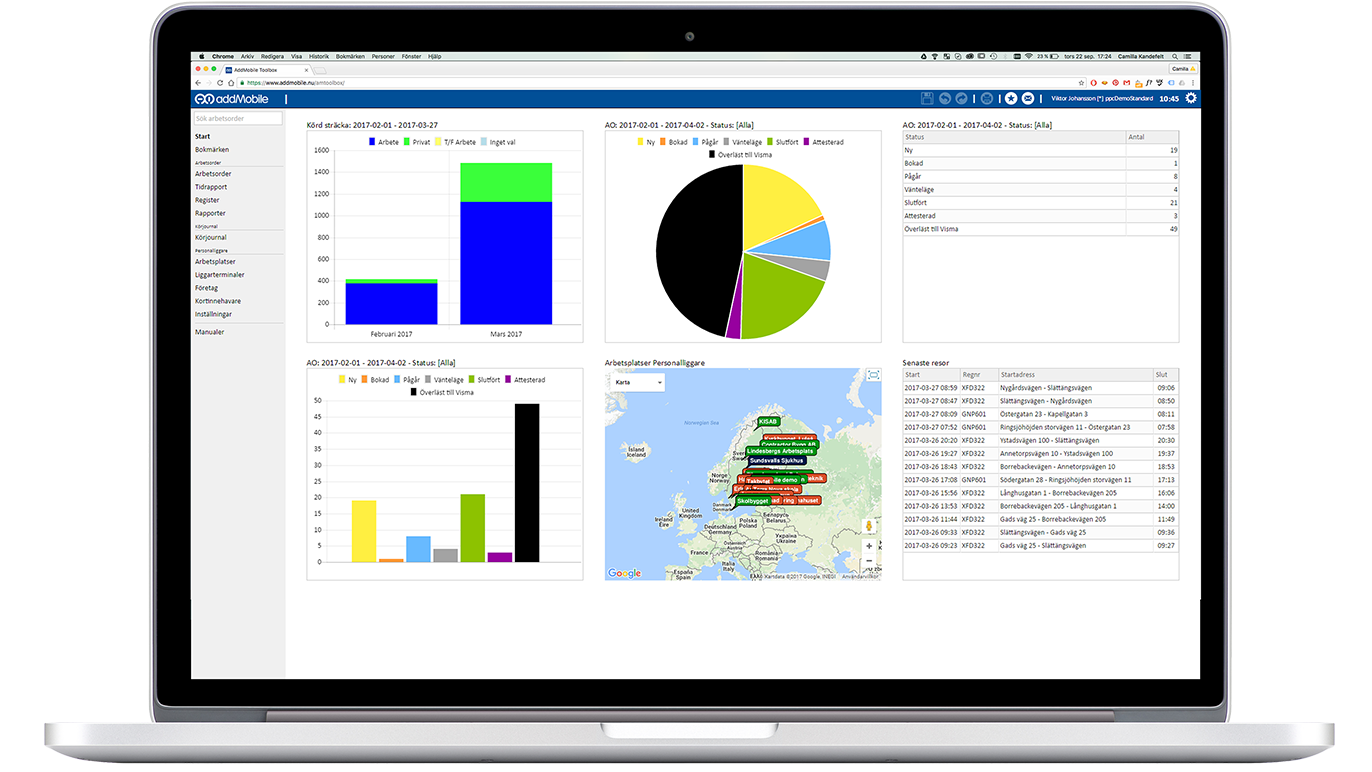The image size is (1372, 772).
Task: Toggle Inget val legend item
Action: tap(498, 142)
